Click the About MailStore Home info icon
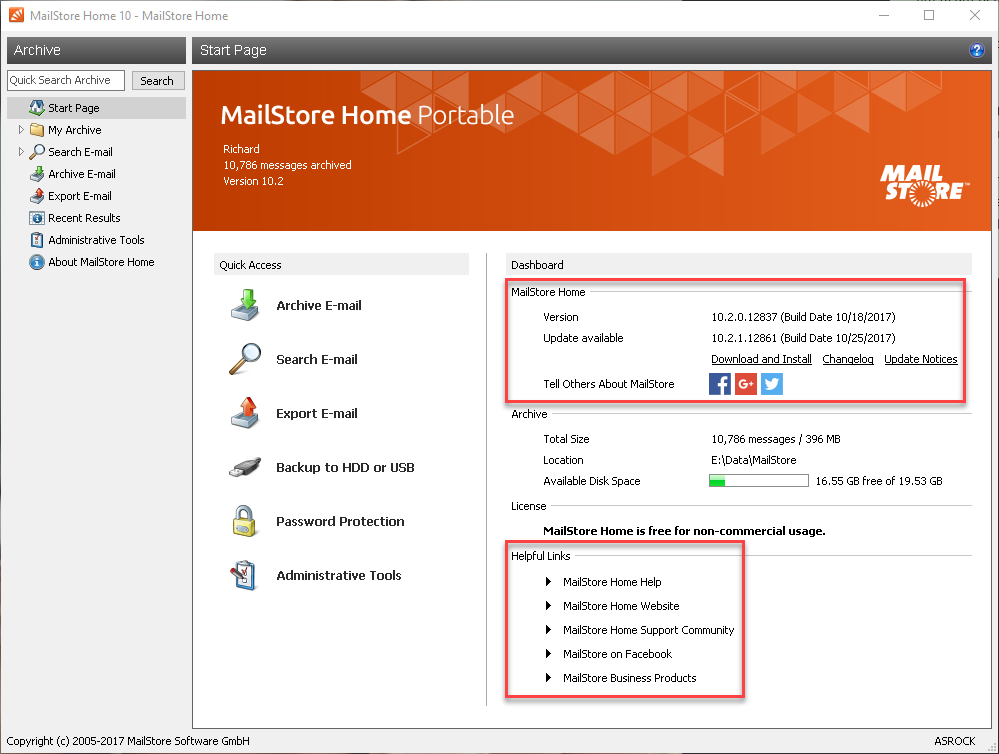 point(37,262)
